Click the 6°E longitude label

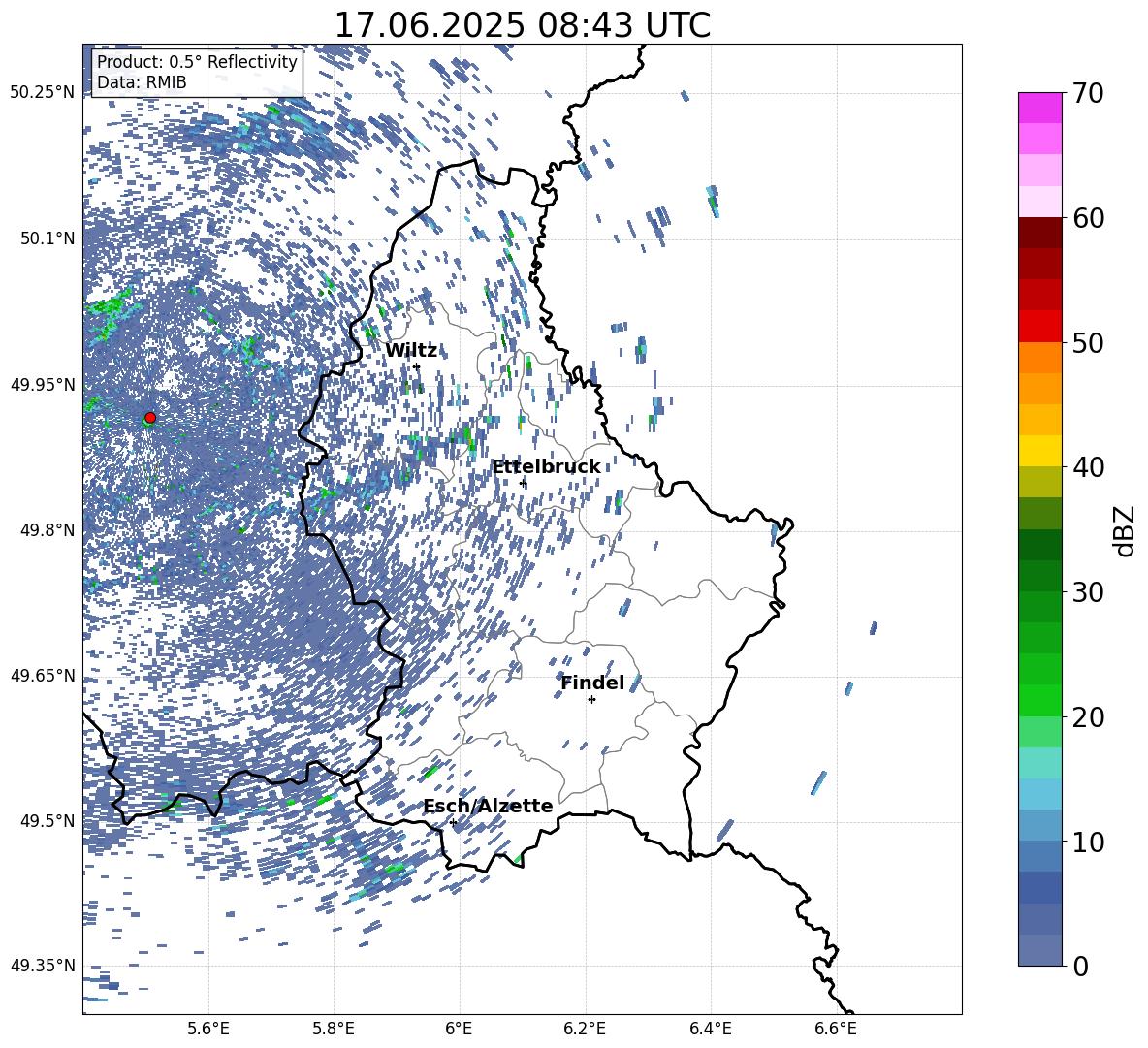coord(459,1029)
